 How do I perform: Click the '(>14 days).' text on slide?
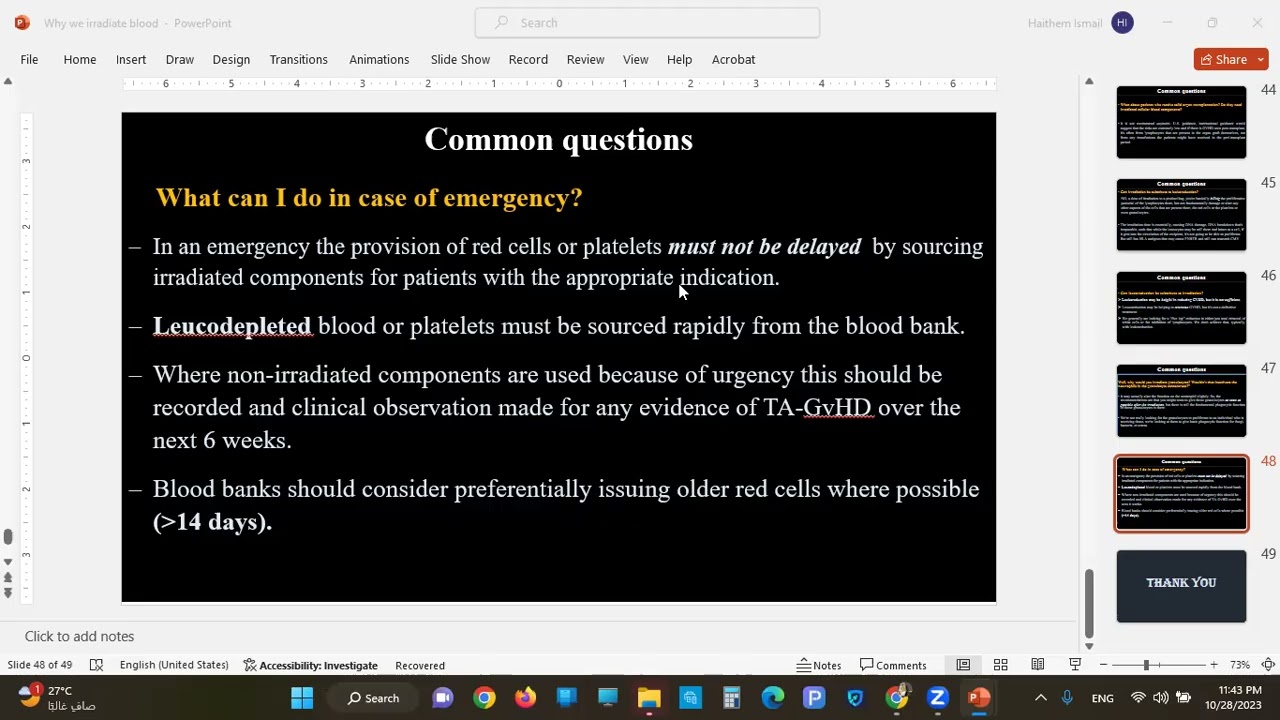click(212, 522)
